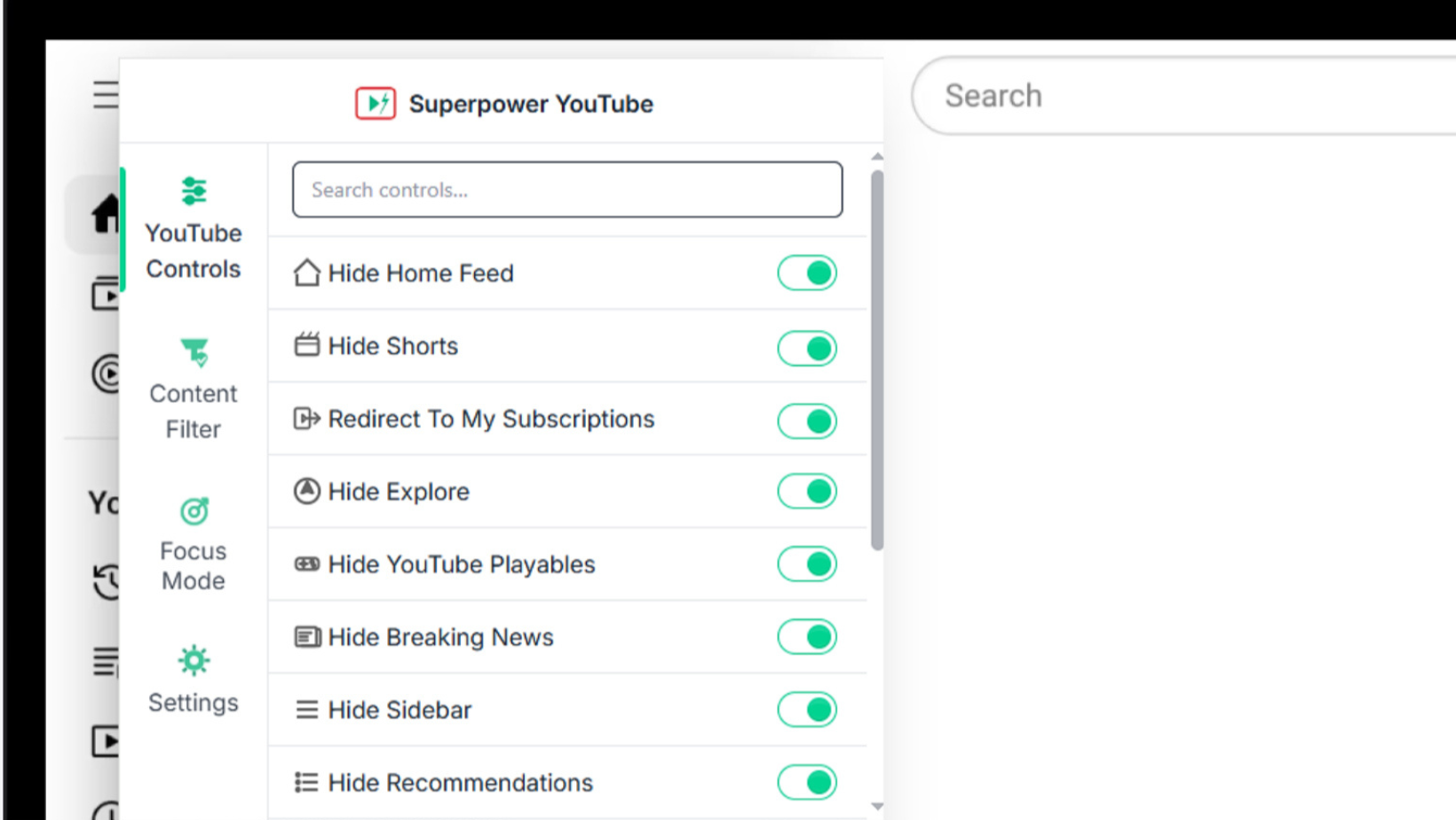The height and width of the screenshot is (820, 1456).
Task: Turn off Redirect To My Subscriptions
Action: coord(806,421)
